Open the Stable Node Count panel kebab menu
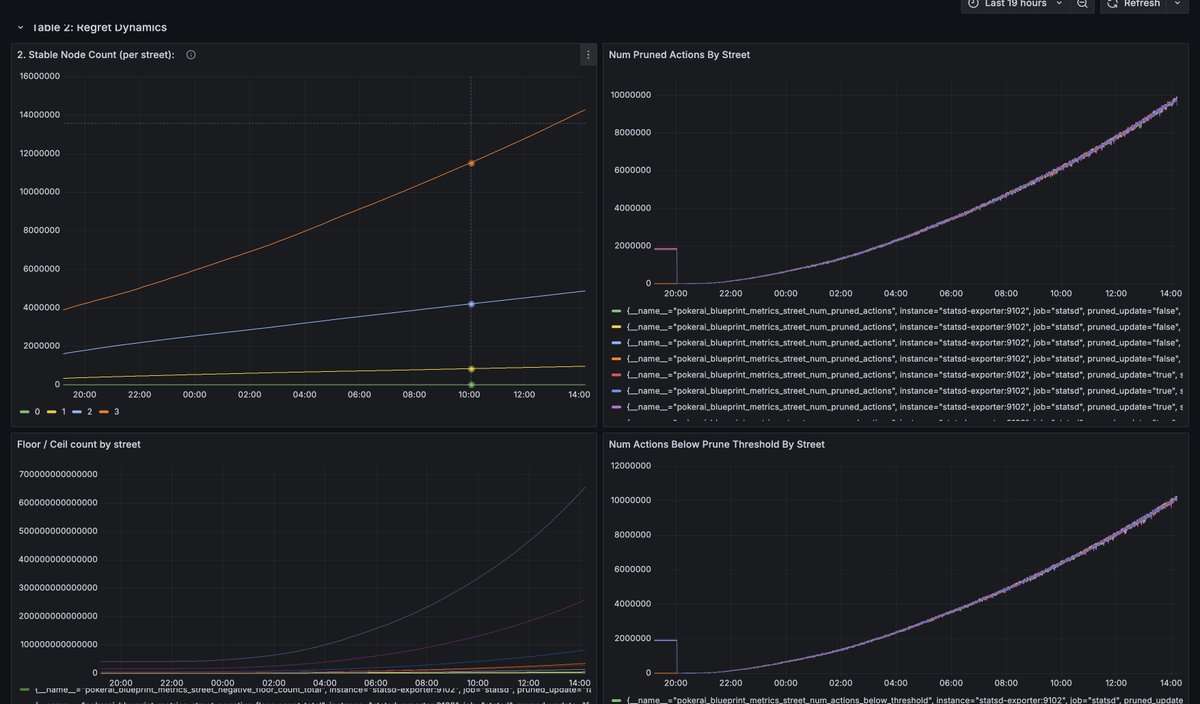1200x704 pixels. point(587,55)
